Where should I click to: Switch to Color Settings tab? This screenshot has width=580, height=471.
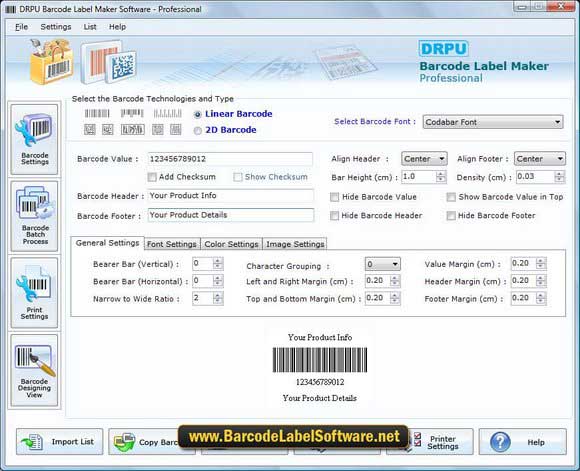click(231, 244)
